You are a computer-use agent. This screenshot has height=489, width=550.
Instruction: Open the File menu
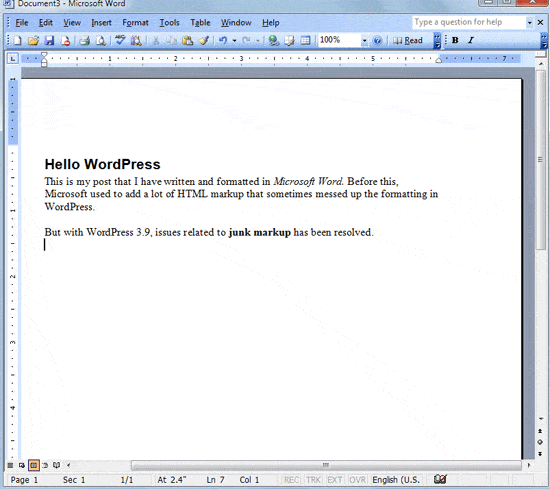21,23
